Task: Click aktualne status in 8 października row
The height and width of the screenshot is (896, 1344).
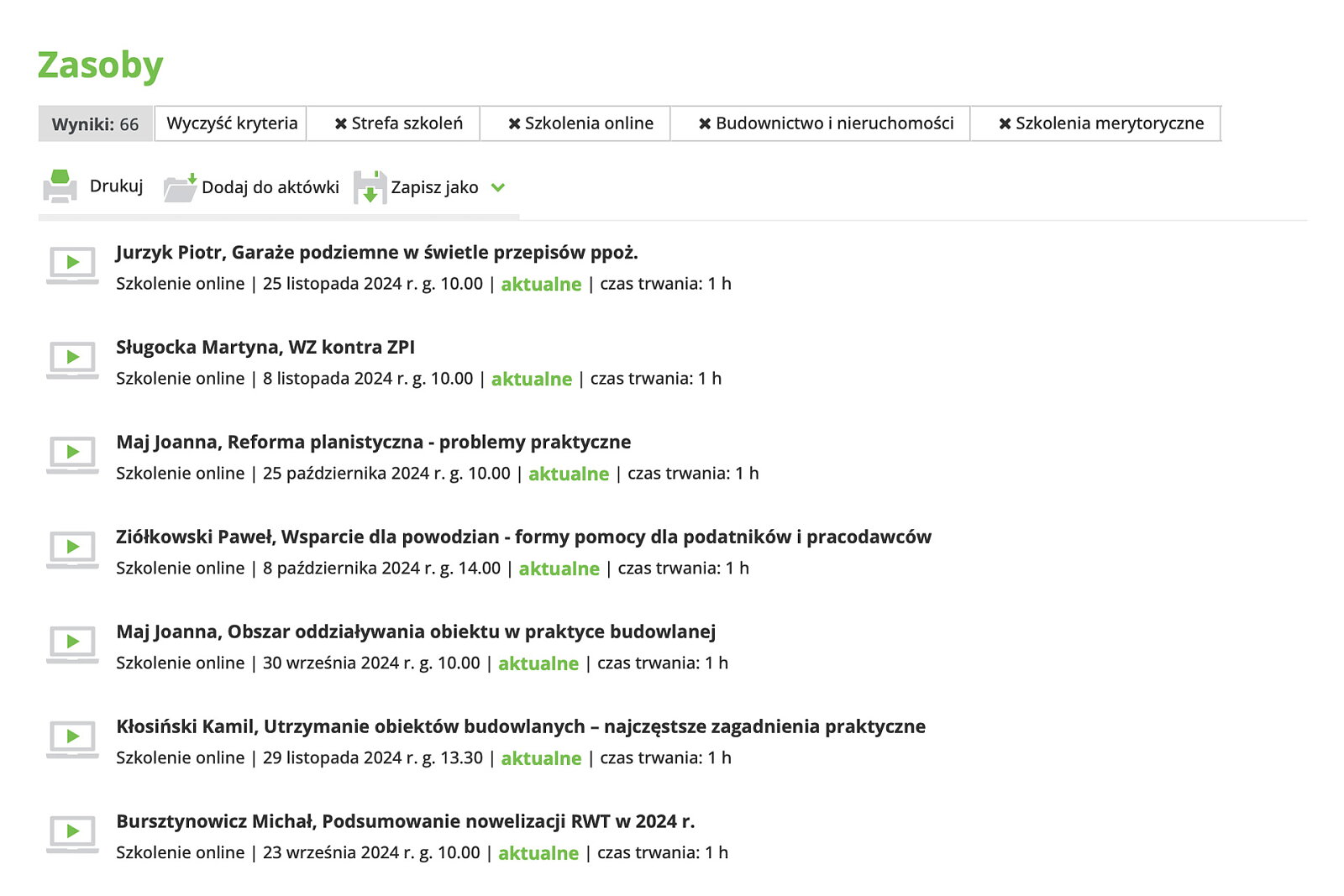Action: (x=559, y=569)
